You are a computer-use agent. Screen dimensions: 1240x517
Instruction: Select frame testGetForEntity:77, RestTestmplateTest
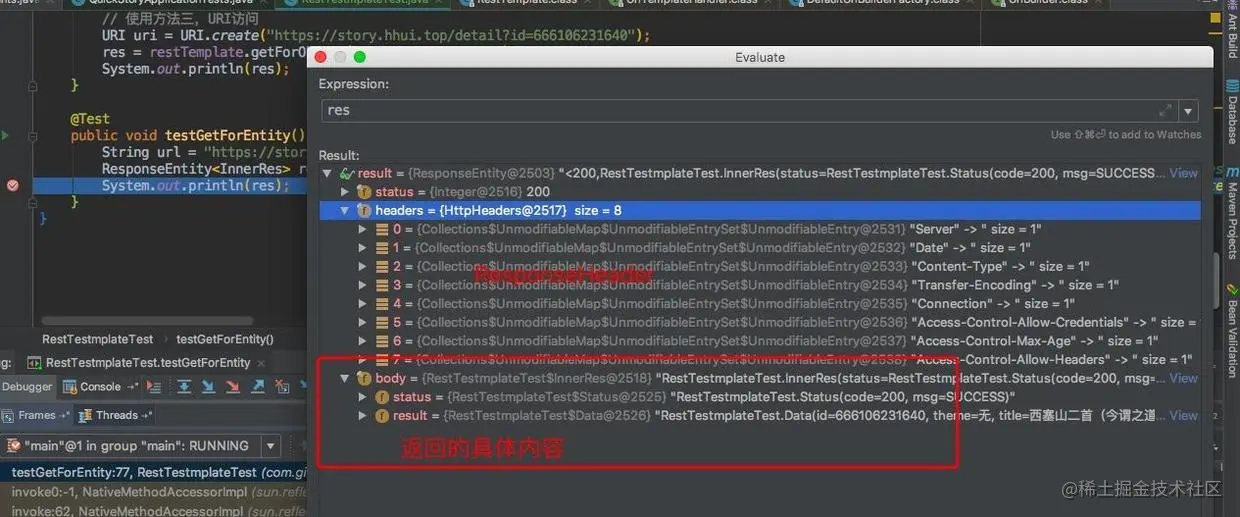[152, 473]
